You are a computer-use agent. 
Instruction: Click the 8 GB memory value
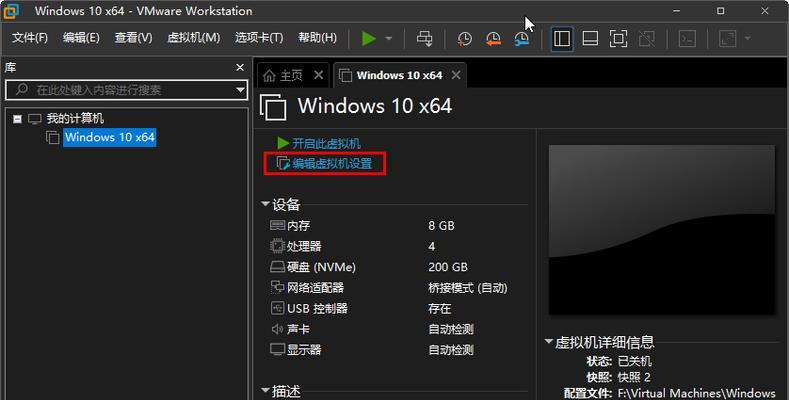click(x=441, y=225)
